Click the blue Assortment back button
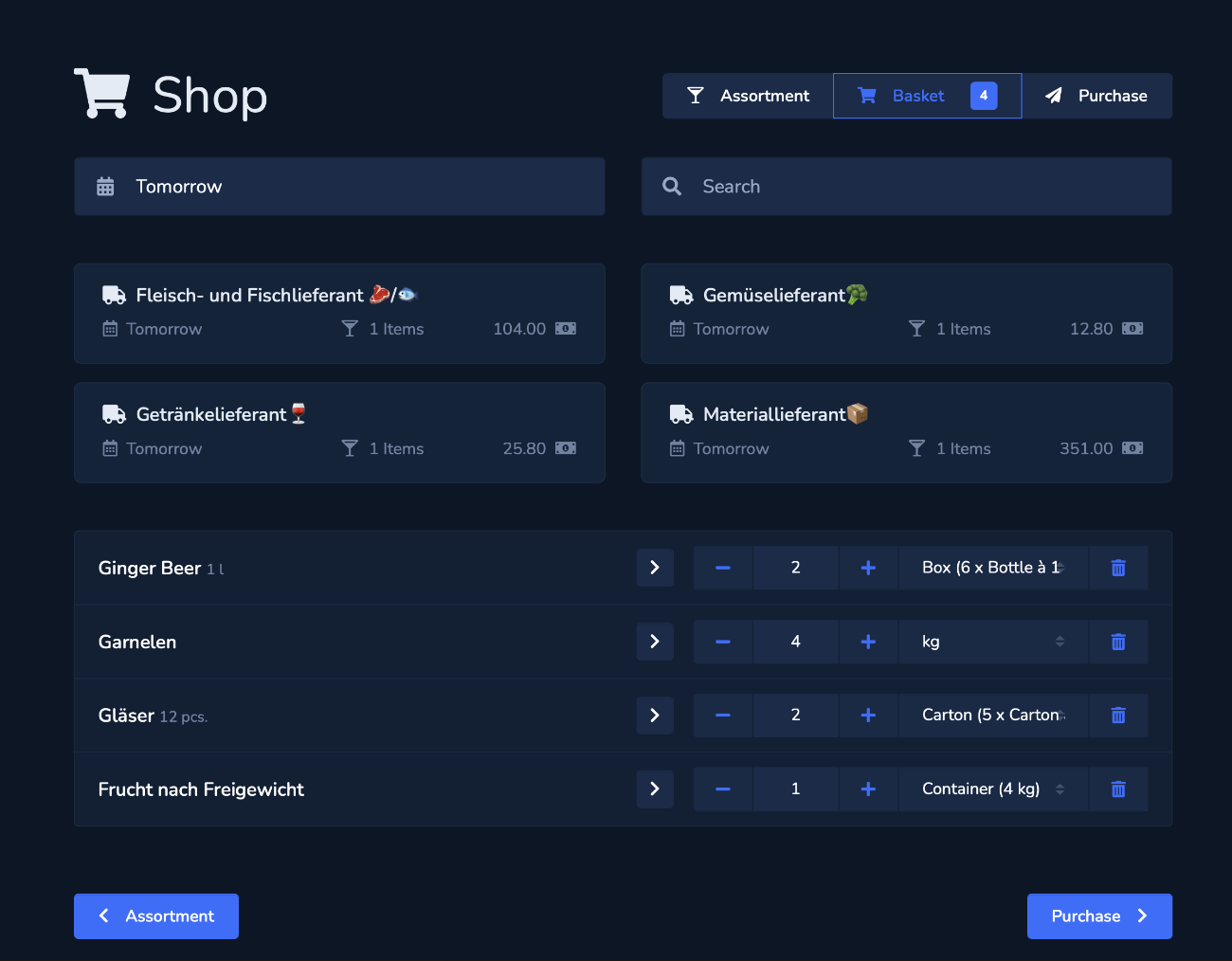 pyautogui.click(x=156, y=916)
